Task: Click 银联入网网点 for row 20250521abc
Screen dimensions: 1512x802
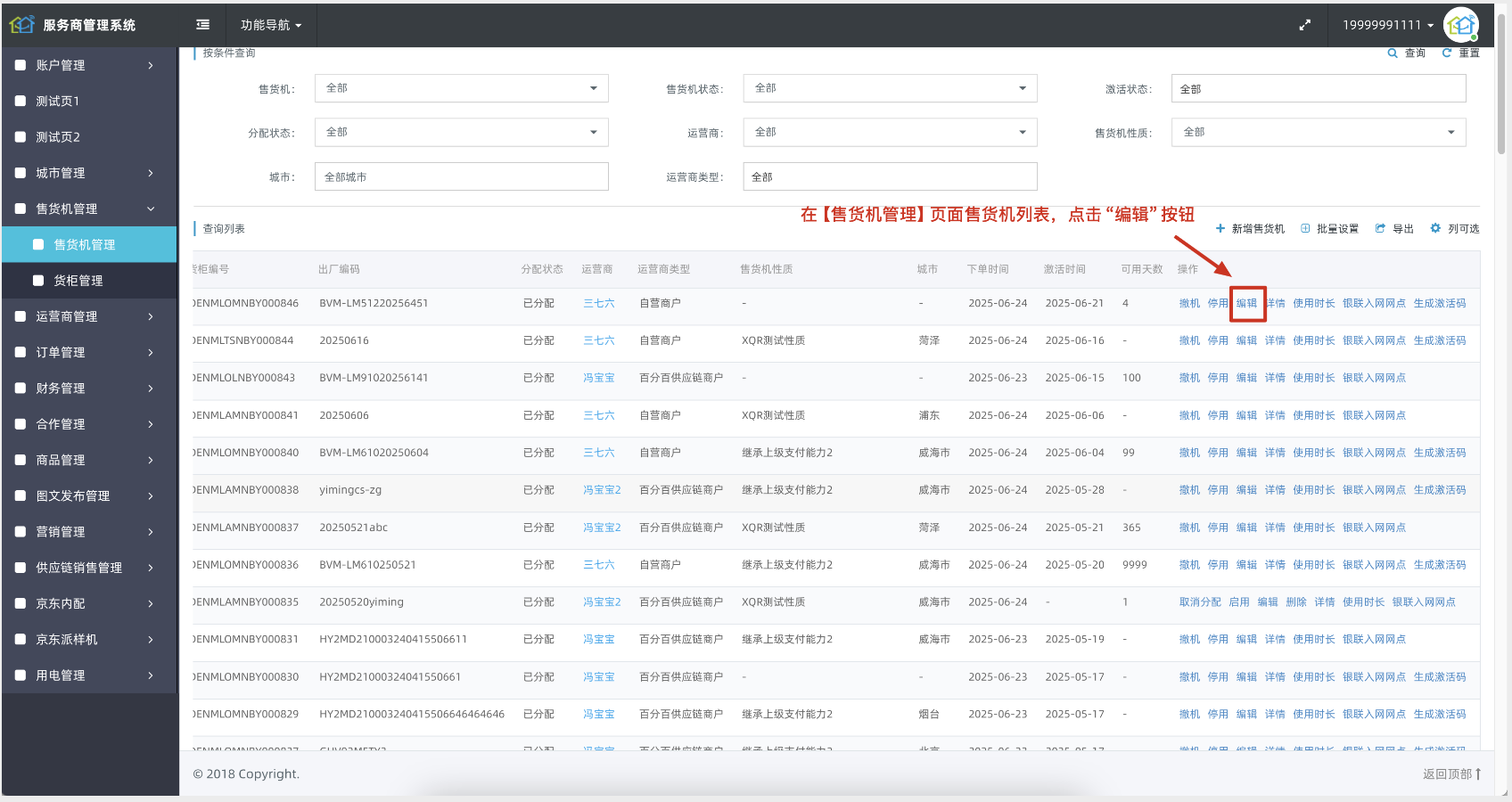Action: (x=1374, y=528)
